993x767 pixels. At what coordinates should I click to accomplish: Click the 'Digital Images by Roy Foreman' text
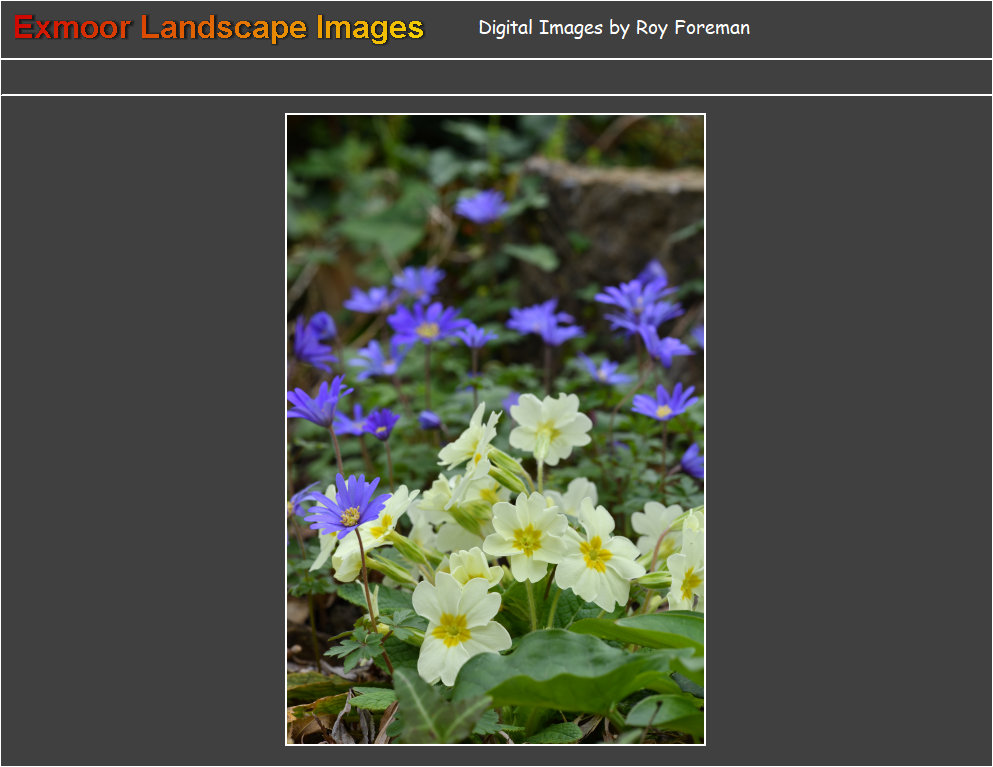613,28
